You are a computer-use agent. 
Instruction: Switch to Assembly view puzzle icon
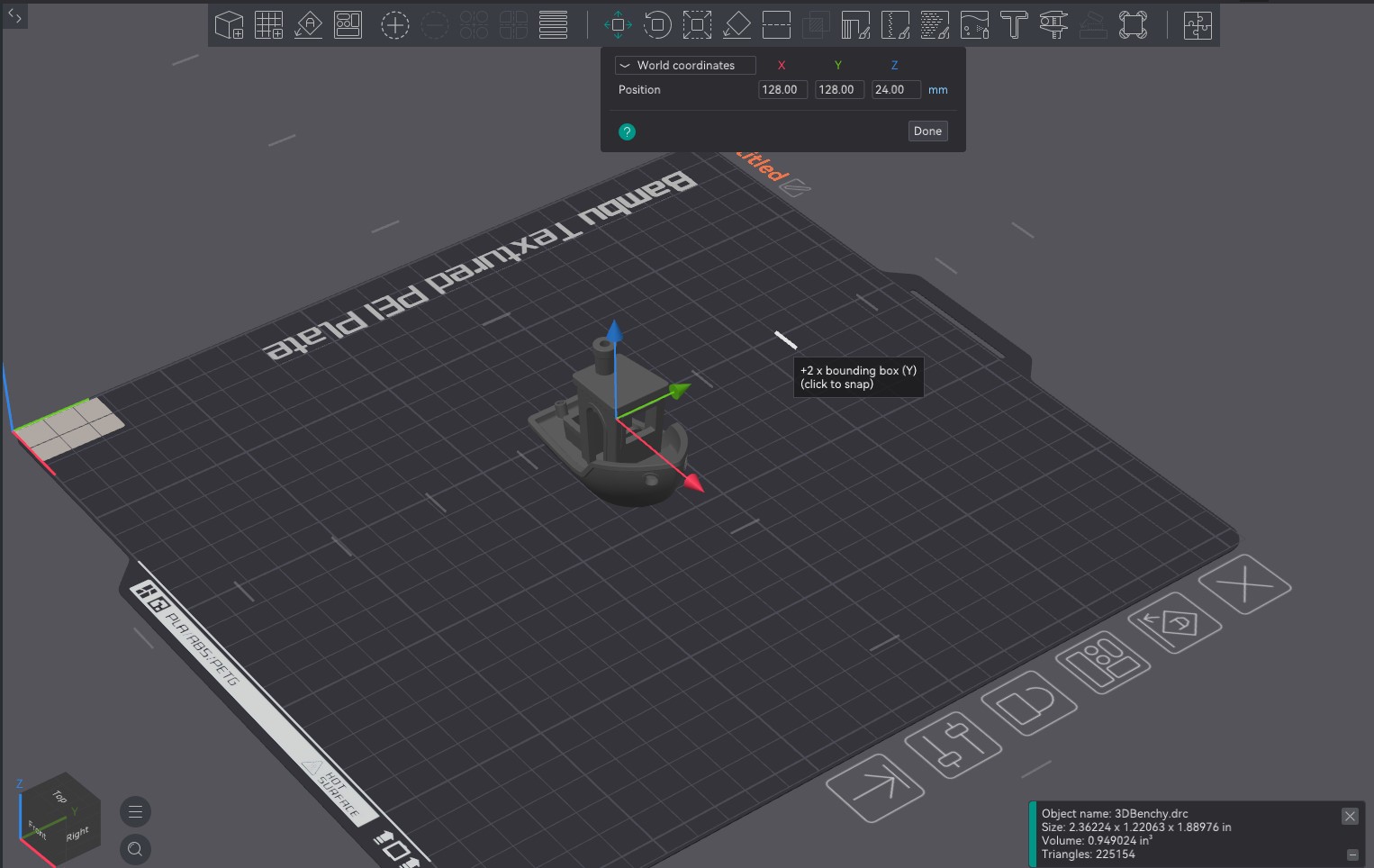coord(1198,24)
